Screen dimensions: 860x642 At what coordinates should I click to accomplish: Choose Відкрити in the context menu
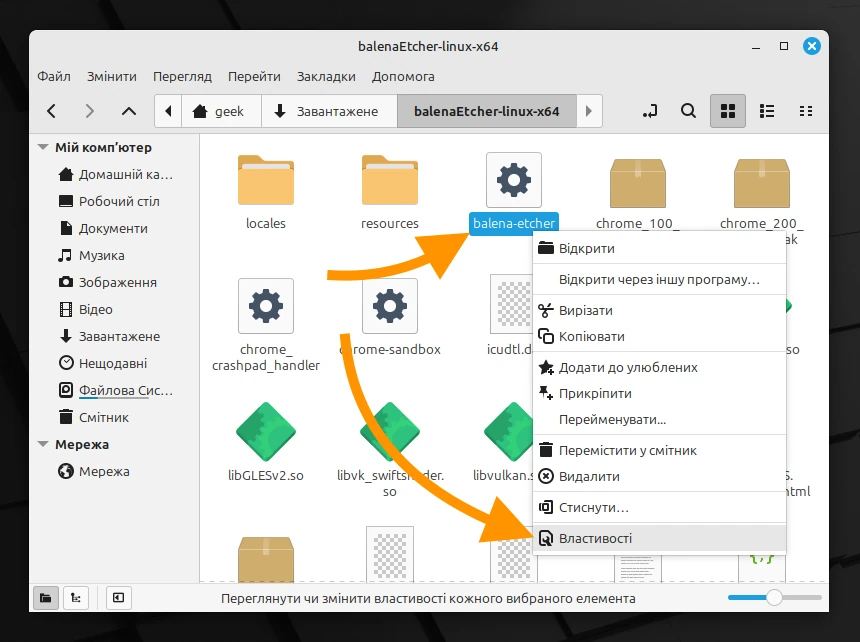[659, 248]
